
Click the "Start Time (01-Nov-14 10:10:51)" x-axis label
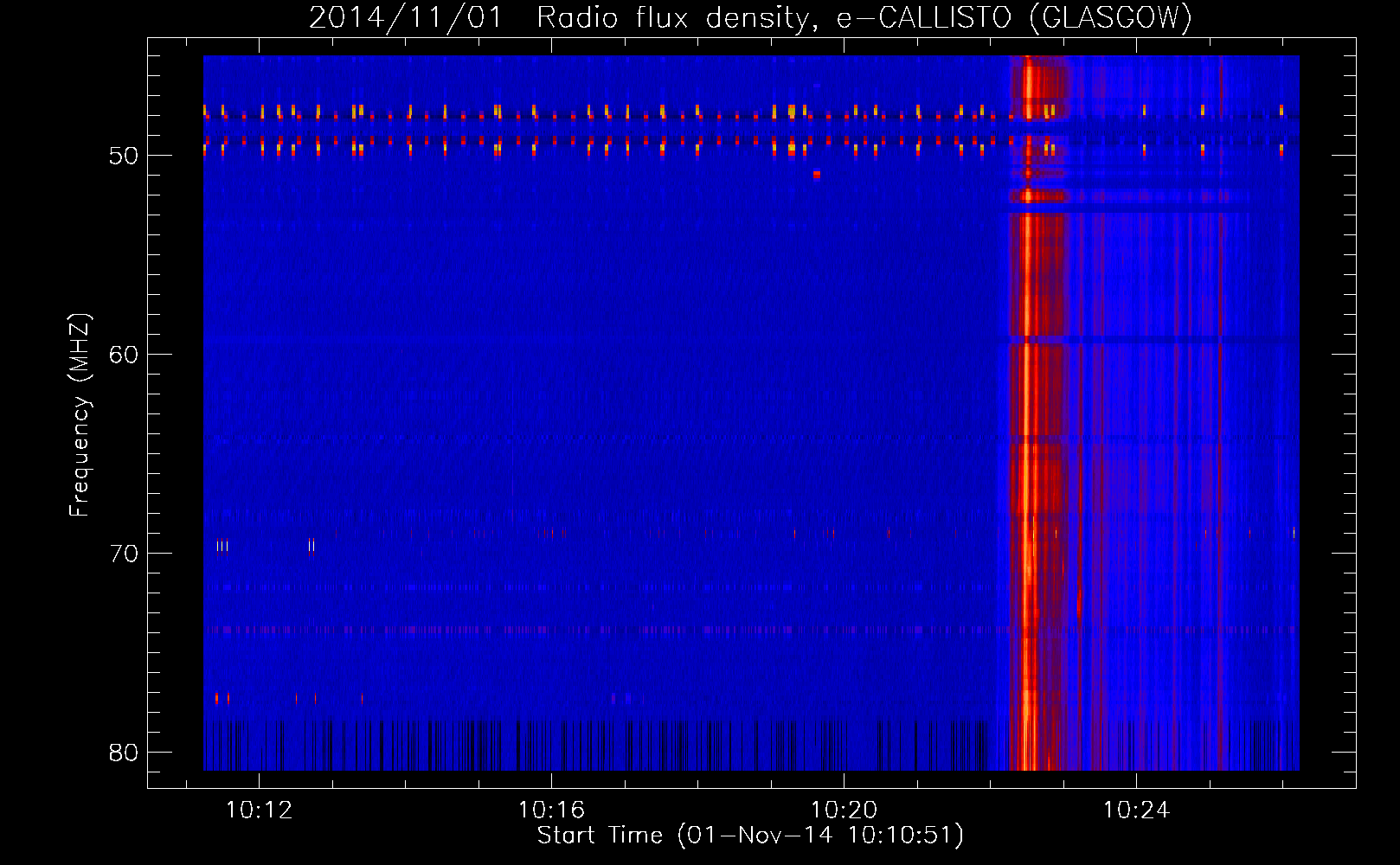tap(750, 836)
